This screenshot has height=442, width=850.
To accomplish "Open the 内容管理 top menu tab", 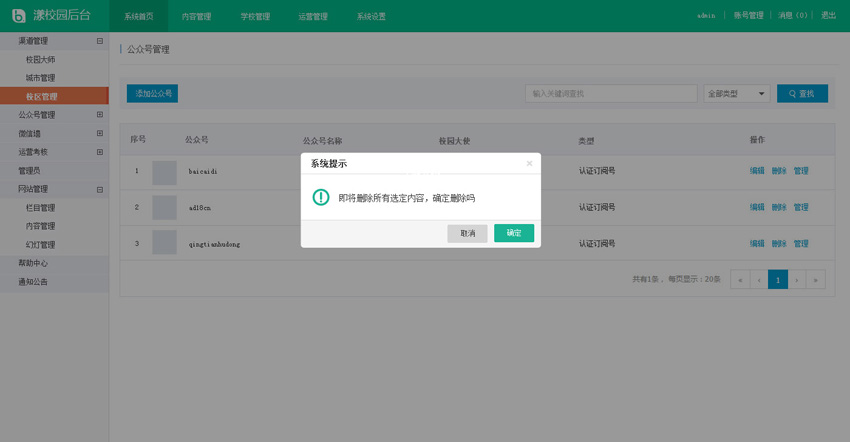I will [x=197, y=17].
